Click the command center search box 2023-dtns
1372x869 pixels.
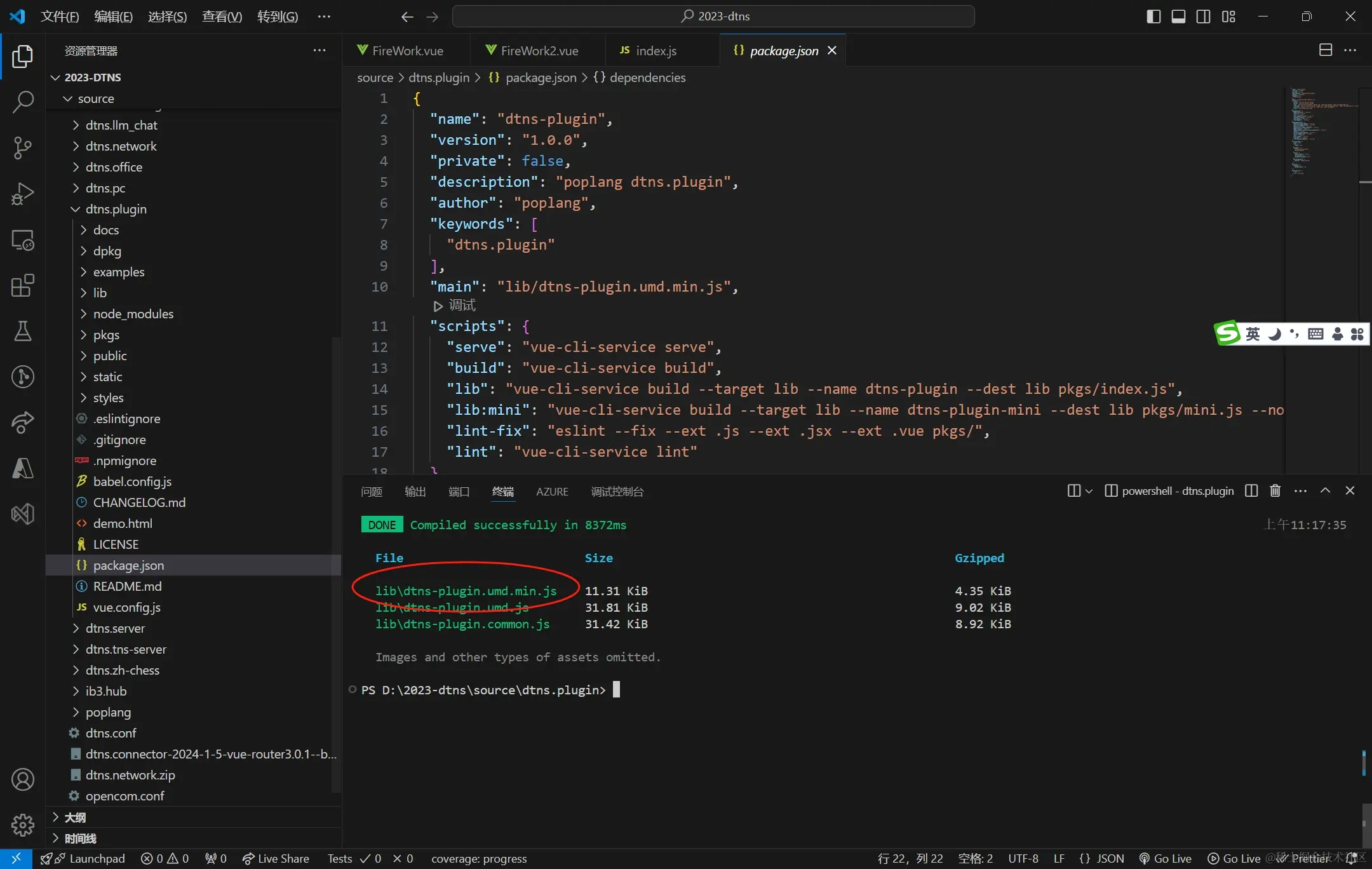click(713, 17)
